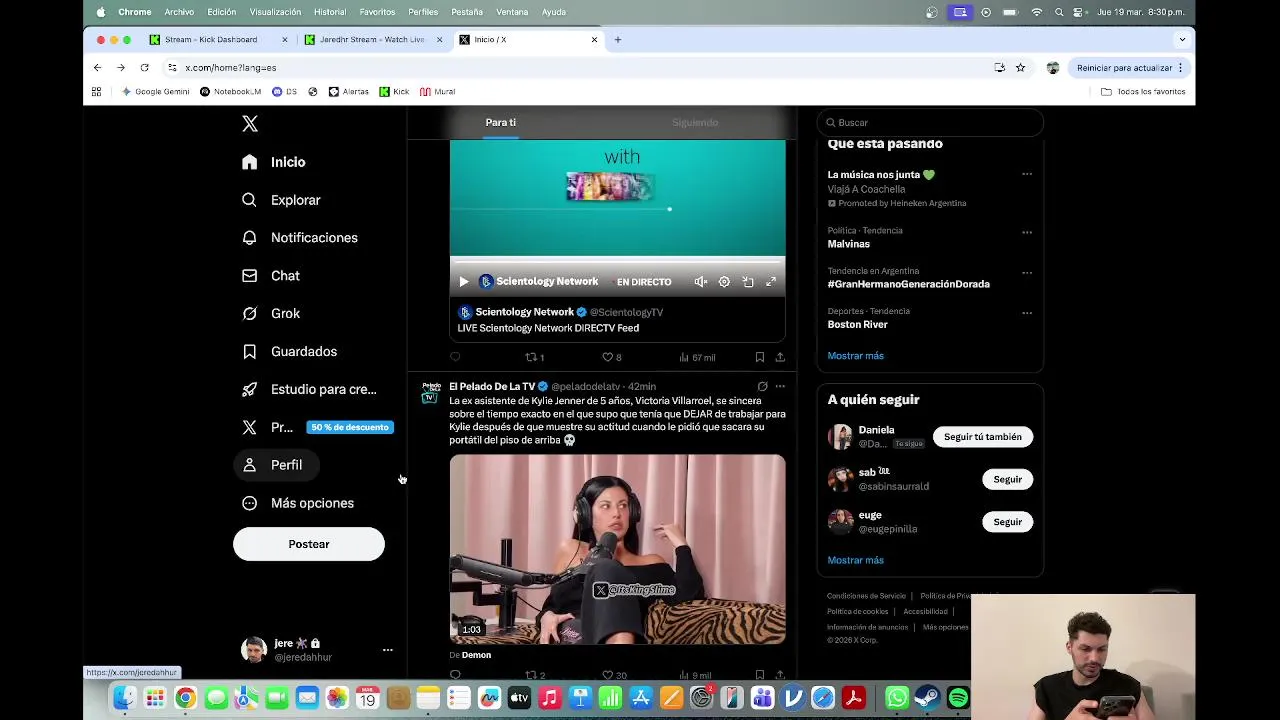
Task: Open the Kick bookmark
Action: click(394, 92)
